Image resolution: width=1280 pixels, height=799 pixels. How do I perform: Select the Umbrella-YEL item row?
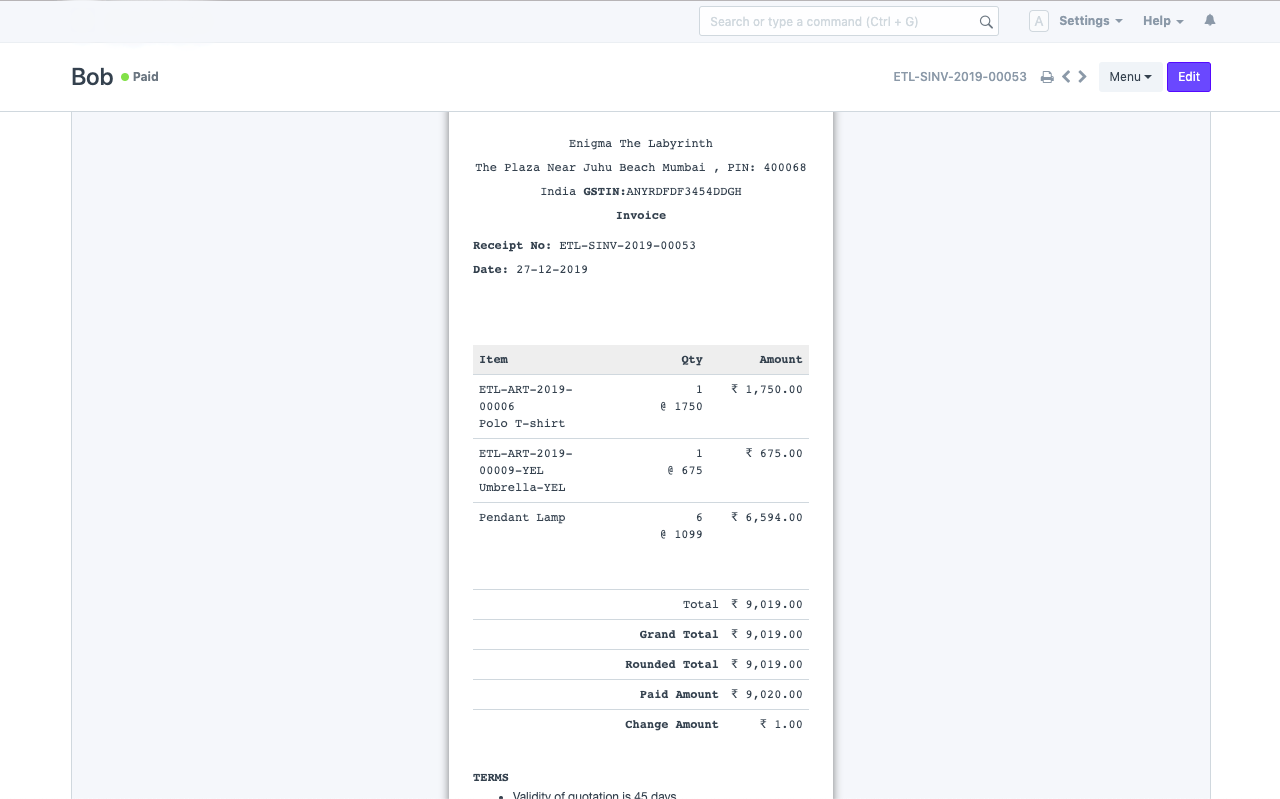point(640,470)
